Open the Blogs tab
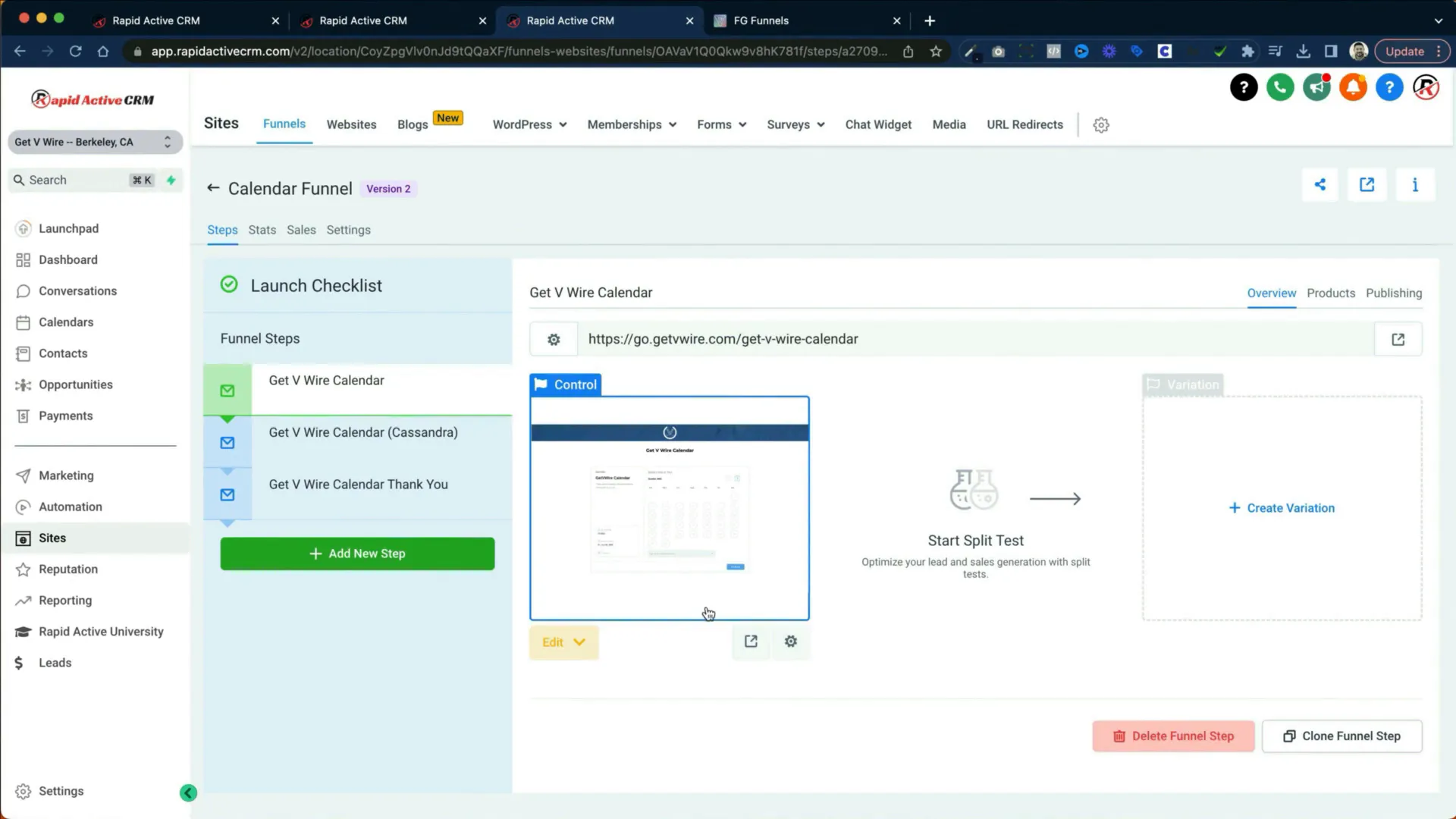 coord(413,124)
